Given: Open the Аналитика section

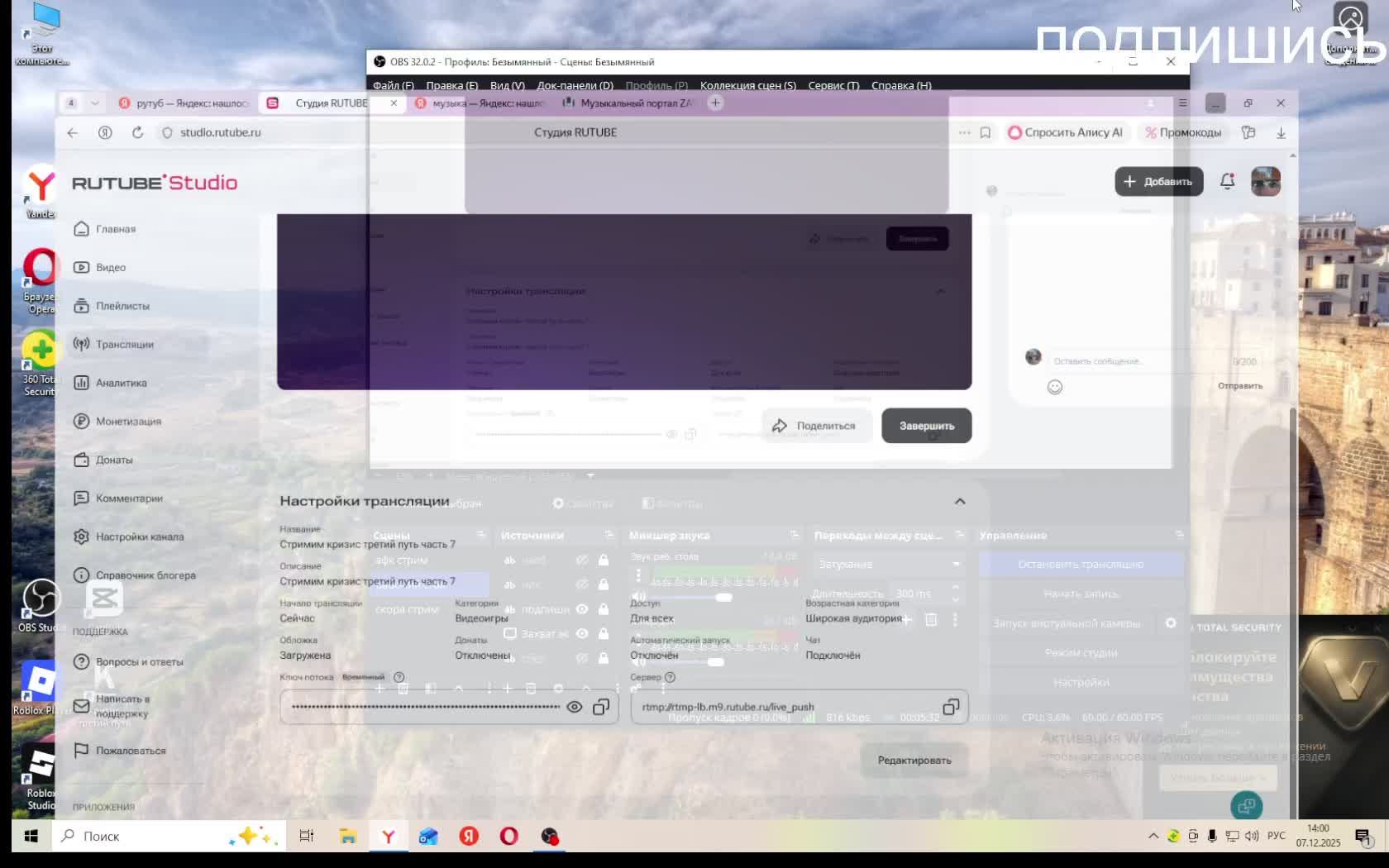Looking at the screenshot, I should tap(121, 383).
